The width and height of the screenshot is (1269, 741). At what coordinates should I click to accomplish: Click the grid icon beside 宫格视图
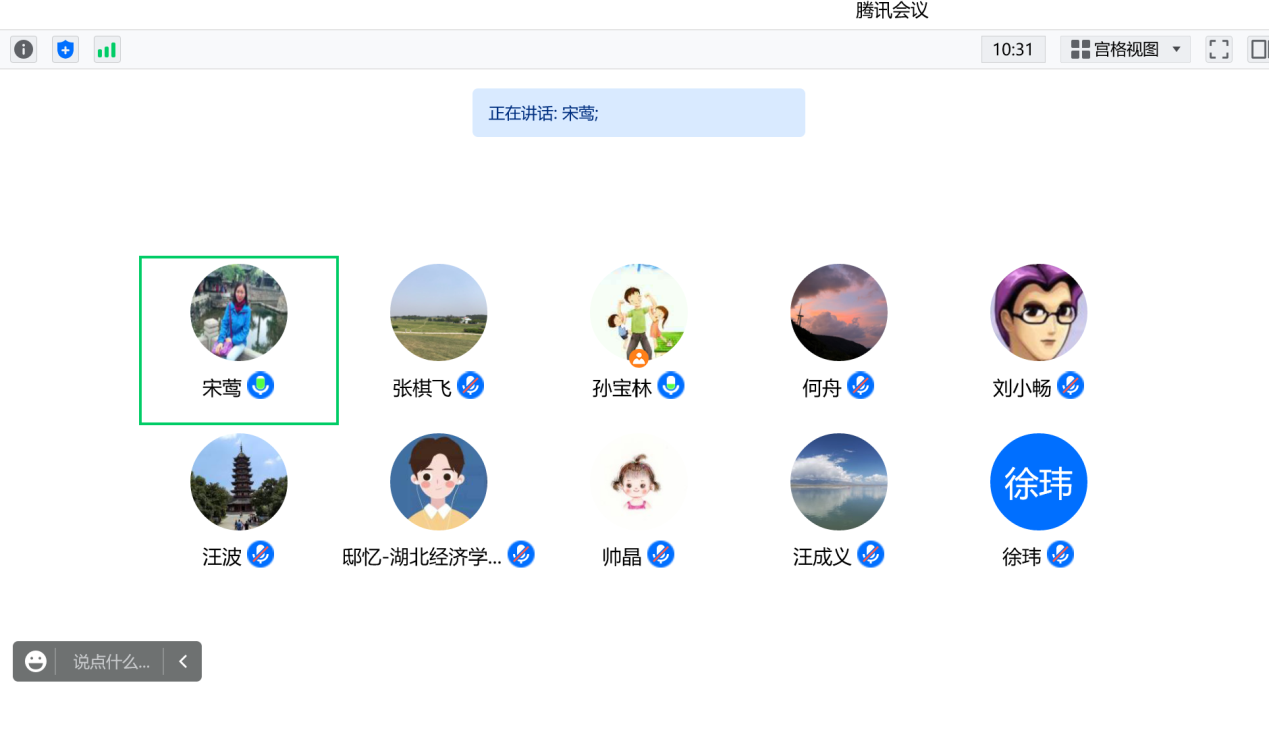click(1080, 49)
